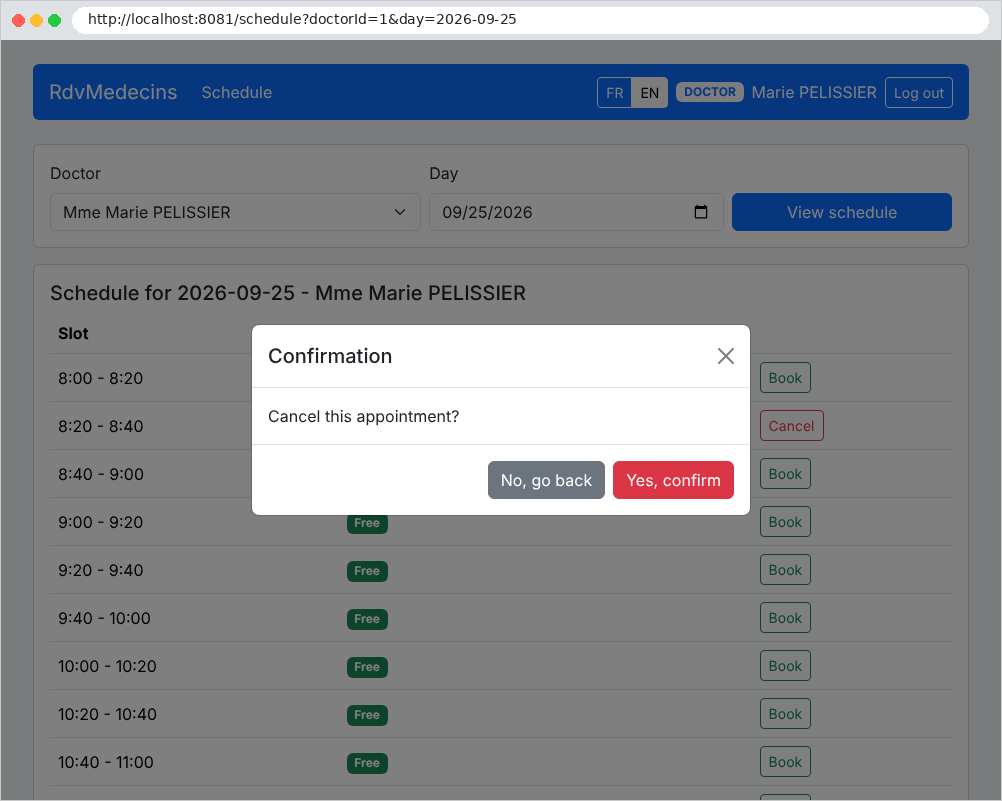
Task: Click No, go back button
Action: 546,480
